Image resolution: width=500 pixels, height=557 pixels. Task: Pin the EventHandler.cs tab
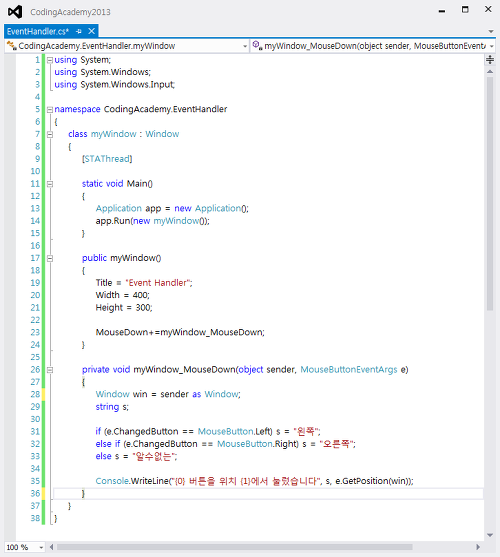pyautogui.click(x=79, y=31)
